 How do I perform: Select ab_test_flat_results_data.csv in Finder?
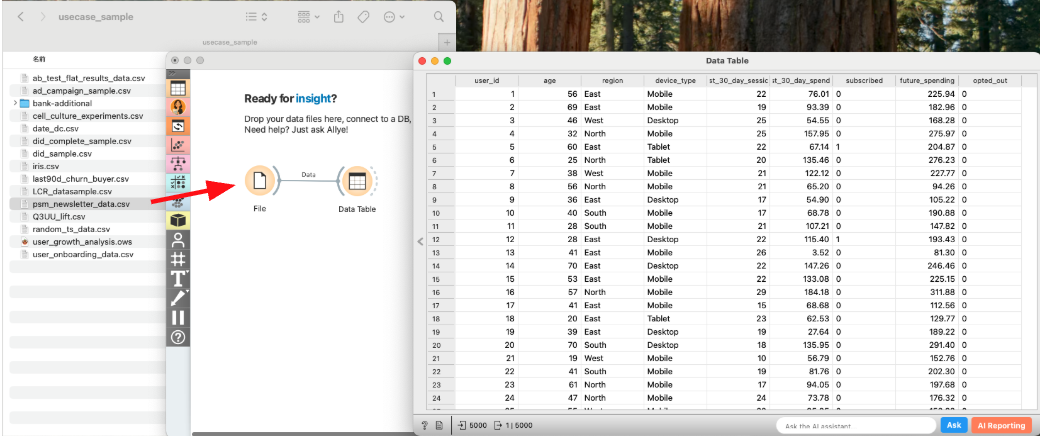click(x=88, y=78)
